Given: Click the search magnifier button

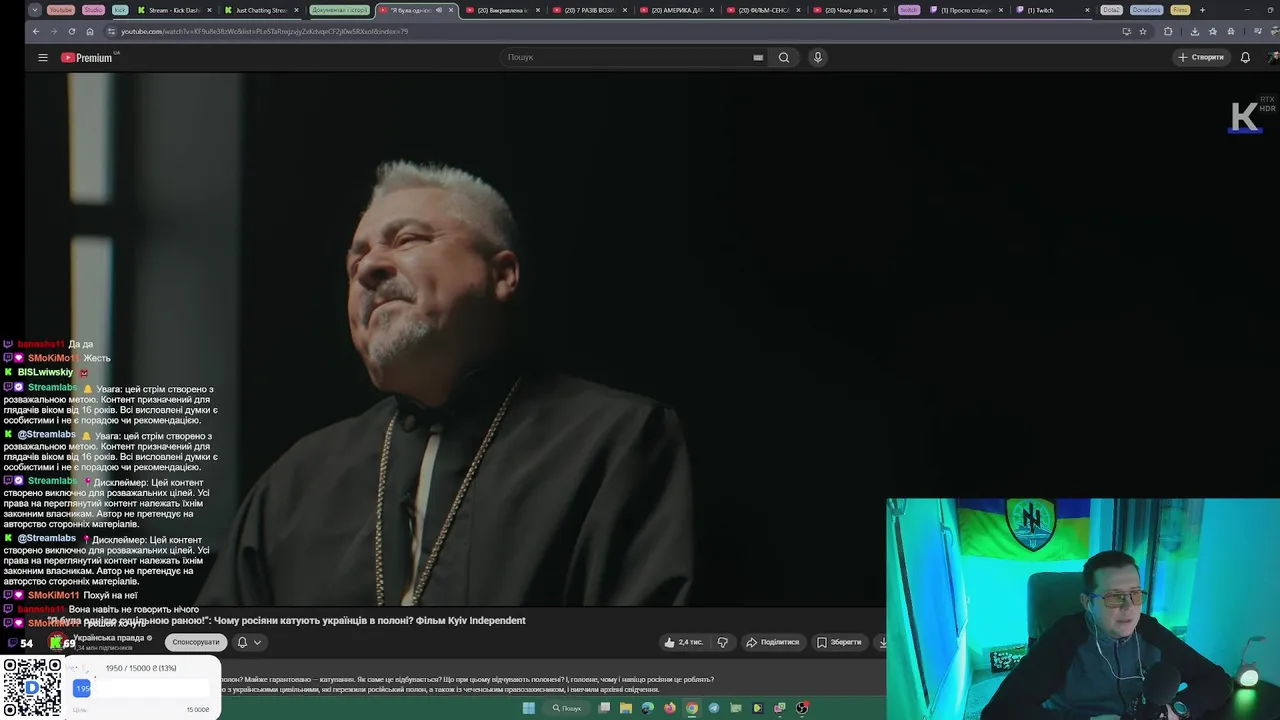Looking at the screenshot, I should (784, 57).
